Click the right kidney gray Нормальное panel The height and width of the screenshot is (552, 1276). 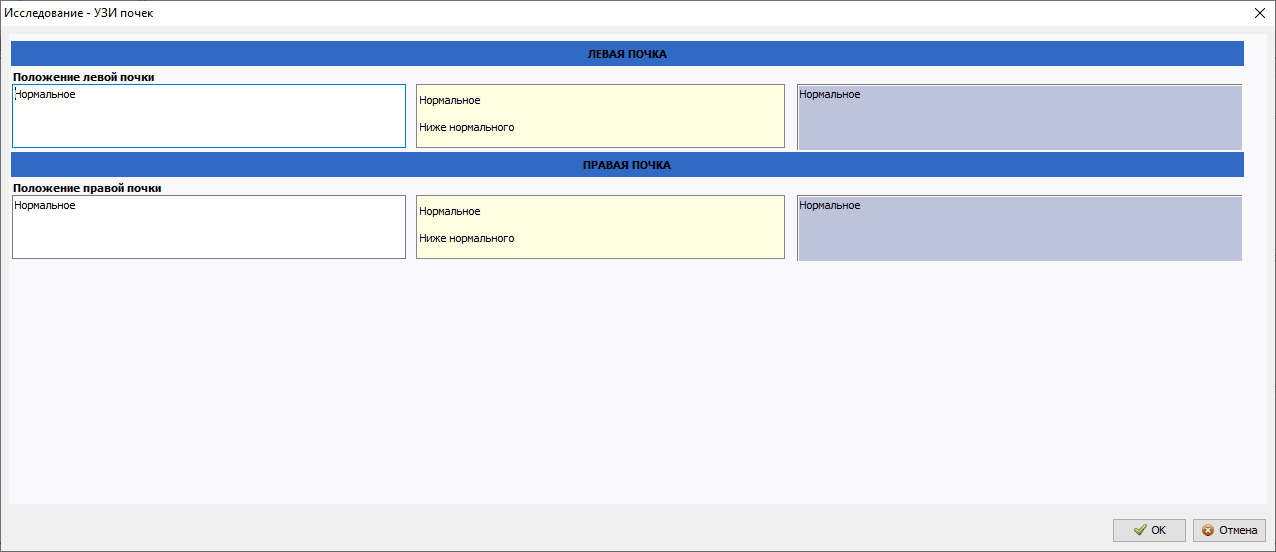click(x=1019, y=229)
